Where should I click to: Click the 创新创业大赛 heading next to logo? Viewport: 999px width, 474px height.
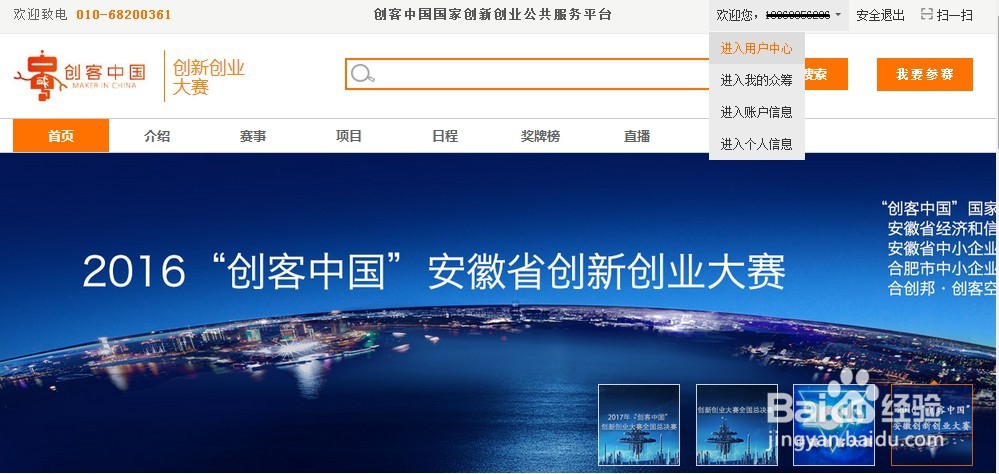(x=209, y=77)
